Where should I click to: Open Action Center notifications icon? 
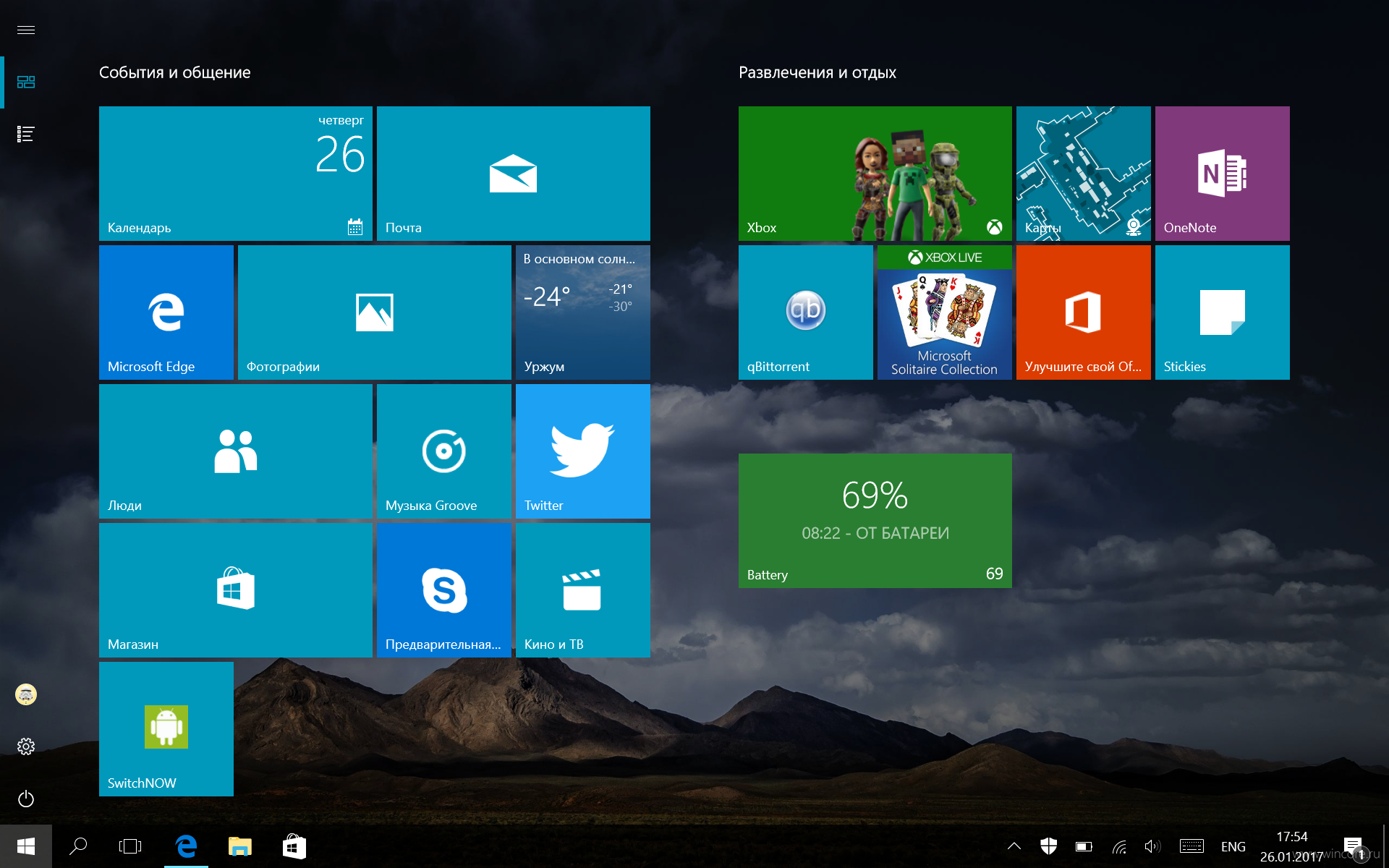click(1353, 846)
